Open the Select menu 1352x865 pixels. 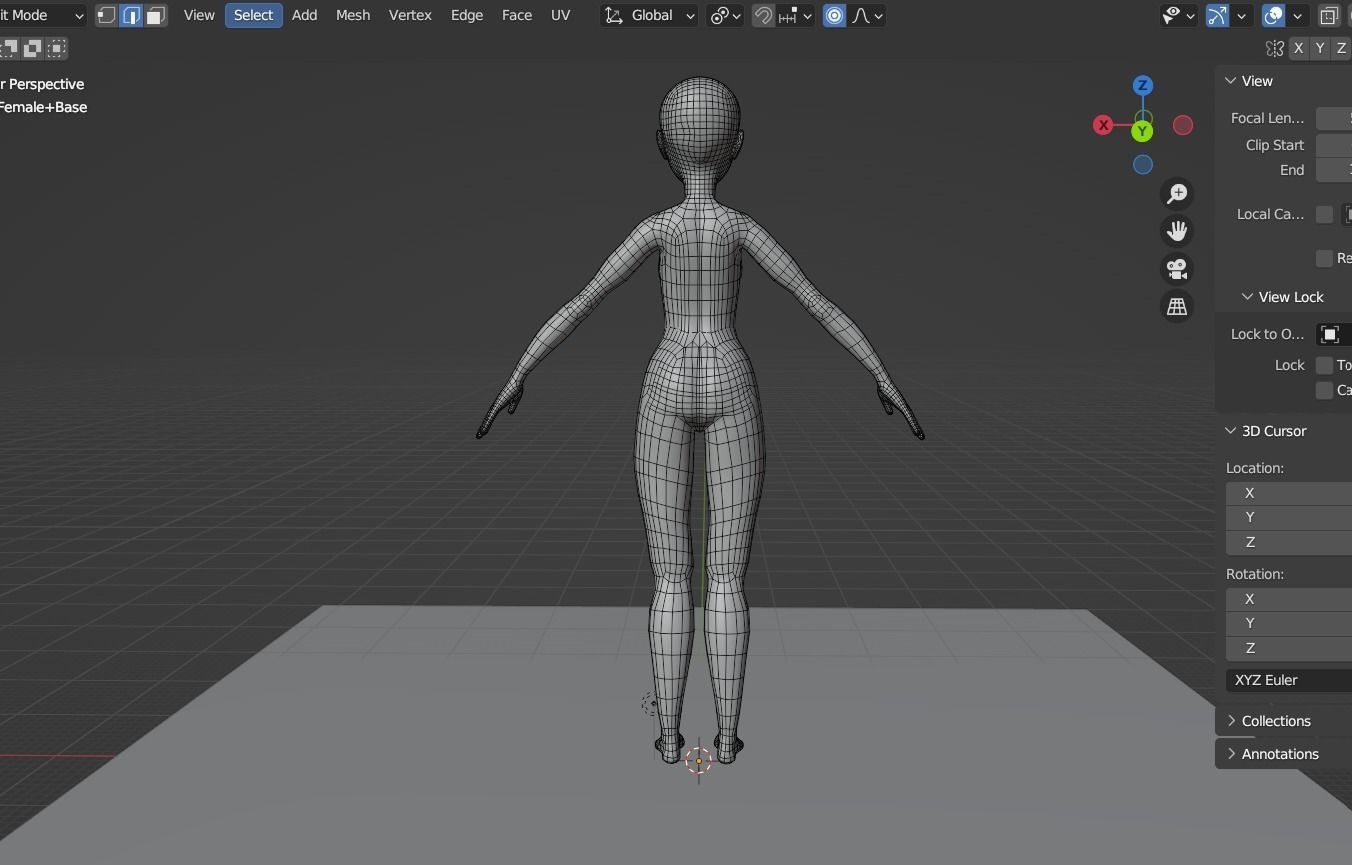tap(253, 15)
